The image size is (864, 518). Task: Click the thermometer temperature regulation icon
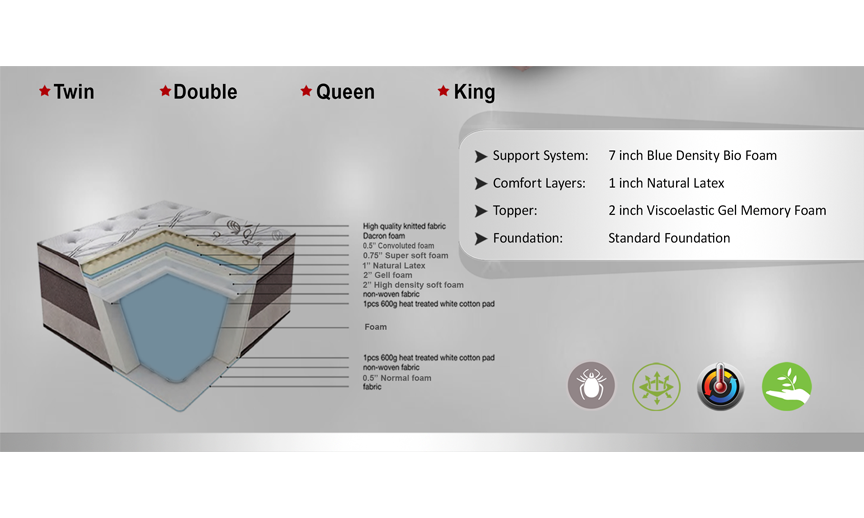pyautogui.click(x=721, y=386)
